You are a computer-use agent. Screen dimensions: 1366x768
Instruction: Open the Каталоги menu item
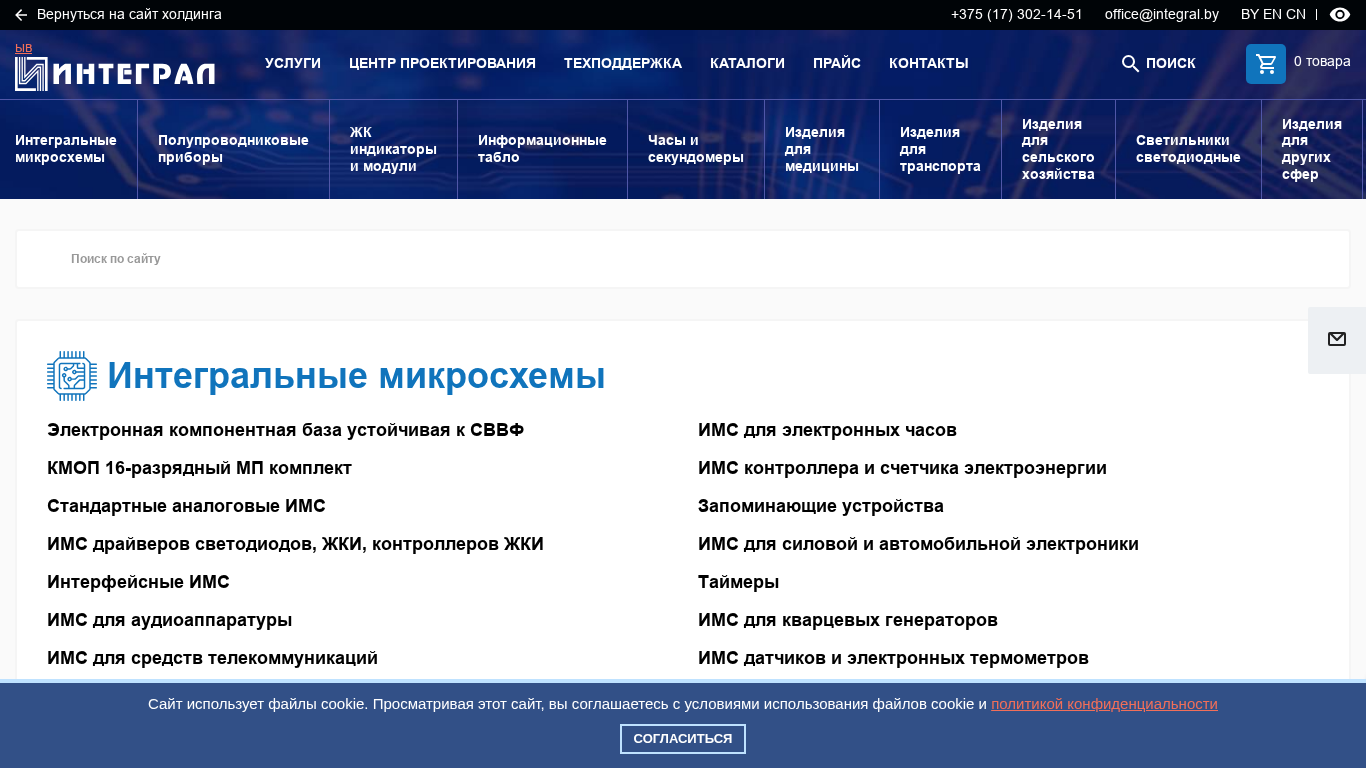click(x=747, y=63)
